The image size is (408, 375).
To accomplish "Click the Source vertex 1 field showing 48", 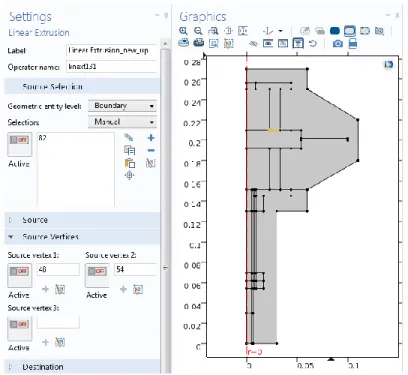I will point(58,269).
